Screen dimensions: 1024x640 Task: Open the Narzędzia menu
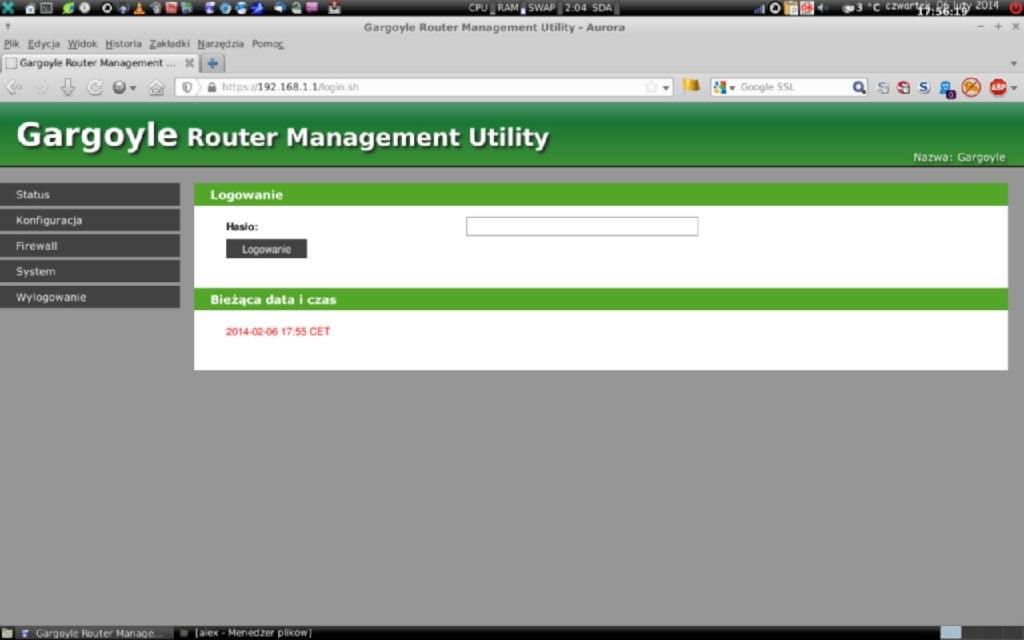[220, 44]
